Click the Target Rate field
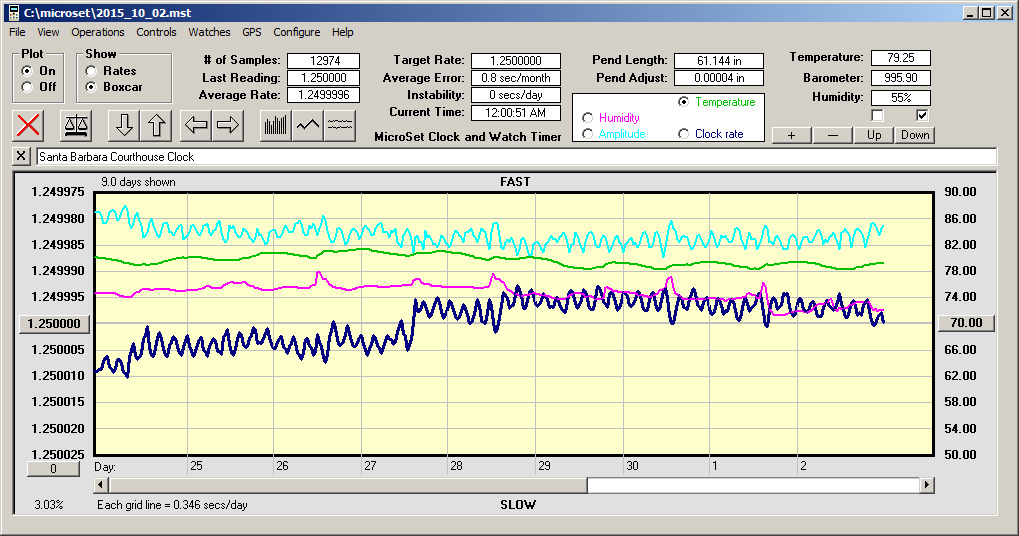Screen dimensions: 1019x536 tap(516, 60)
